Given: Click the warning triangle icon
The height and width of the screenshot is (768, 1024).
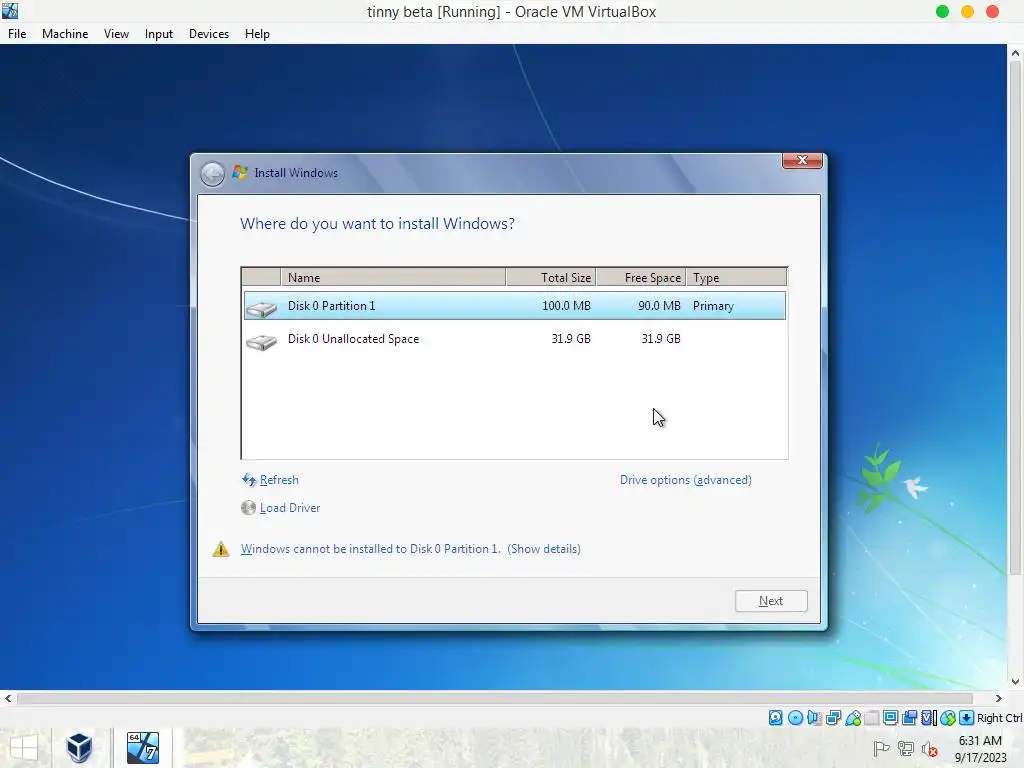Looking at the screenshot, I should coord(221,549).
